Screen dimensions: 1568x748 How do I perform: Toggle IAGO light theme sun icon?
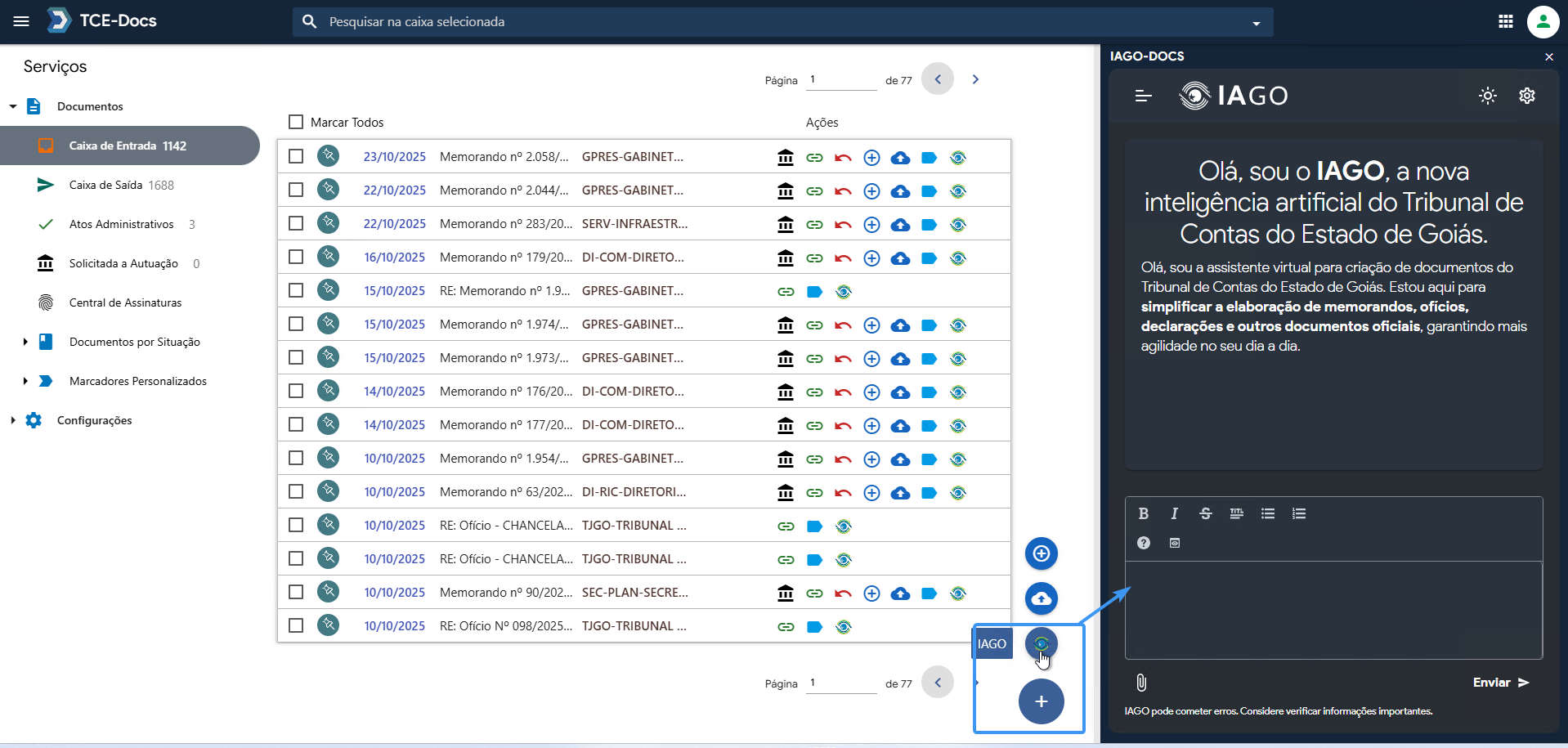tap(1487, 96)
